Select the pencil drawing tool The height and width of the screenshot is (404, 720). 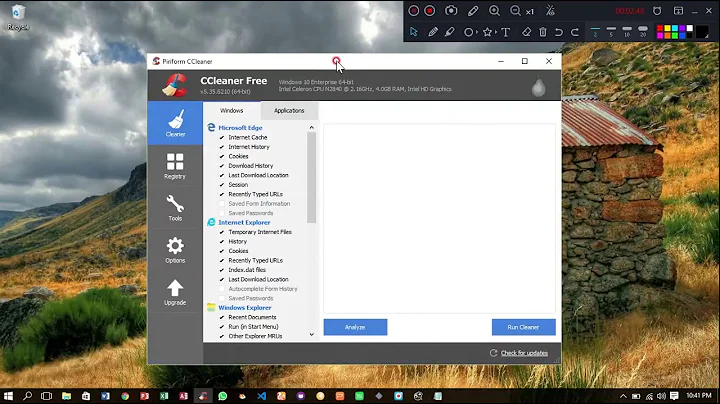tap(433, 32)
